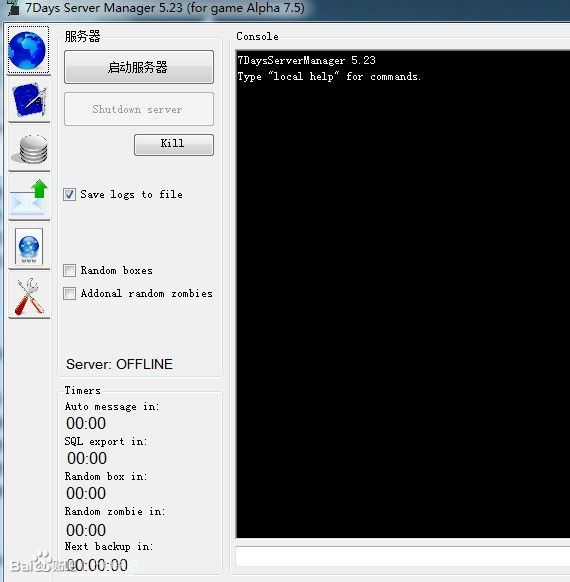Click the SQL export 00:00 timer value
The width and height of the screenshot is (570, 582).
click(x=86, y=458)
